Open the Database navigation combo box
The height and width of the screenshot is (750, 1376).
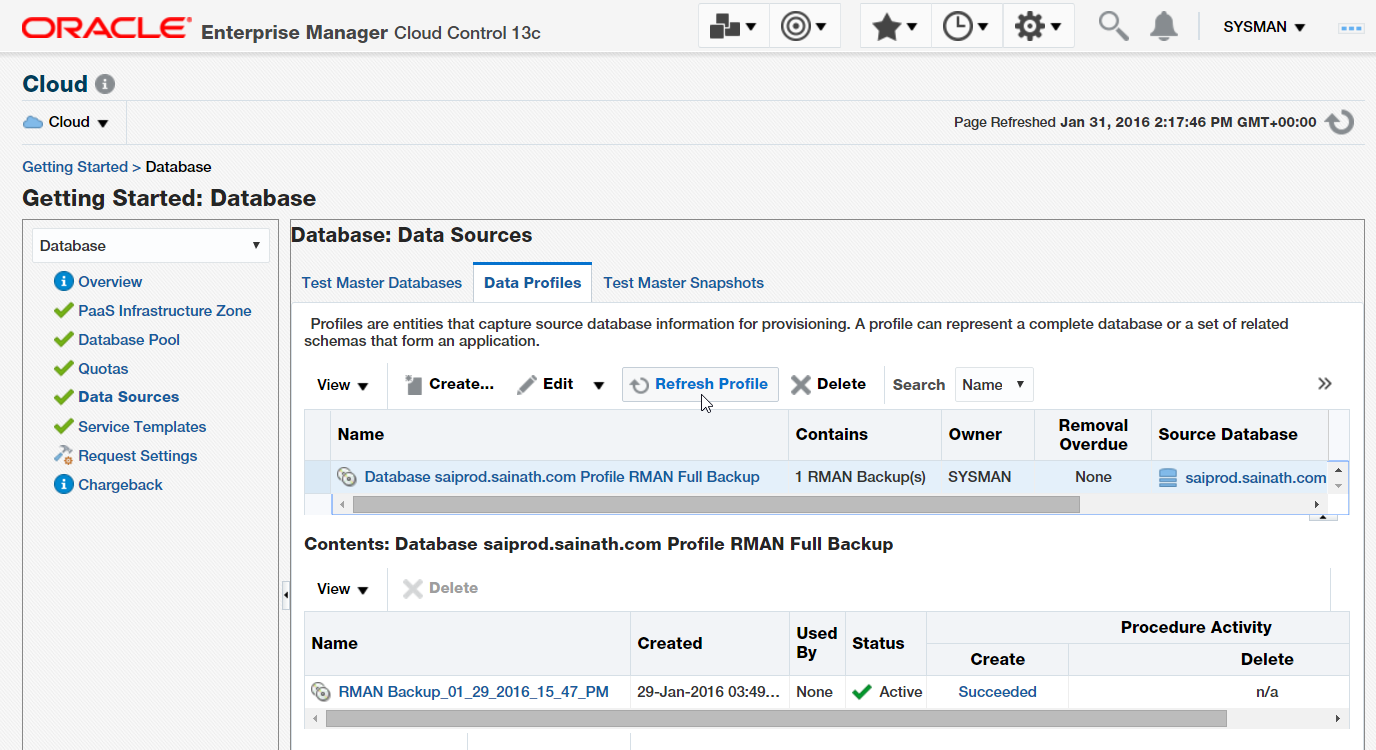click(x=151, y=246)
